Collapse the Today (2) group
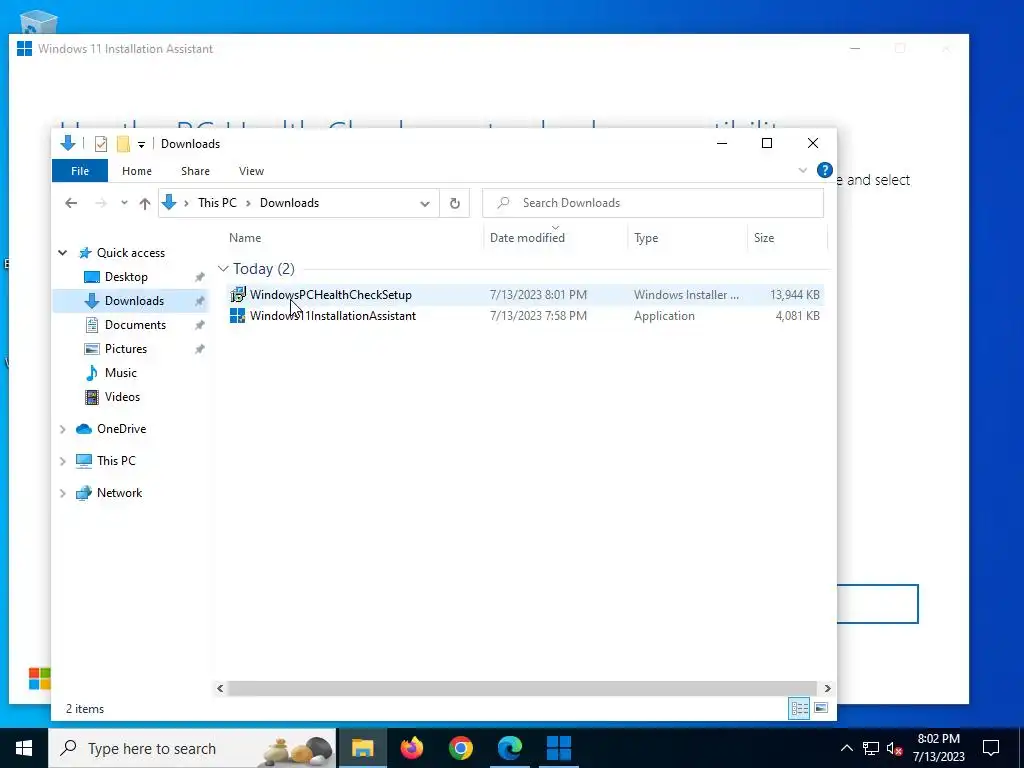The height and width of the screenshot is (768, 1024). (223, 268)
